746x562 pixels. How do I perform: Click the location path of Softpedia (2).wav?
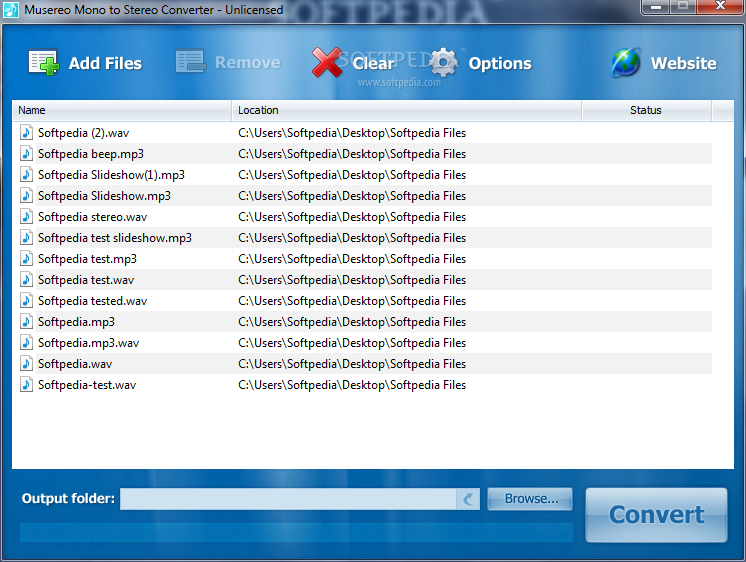(x=352, y=133)
